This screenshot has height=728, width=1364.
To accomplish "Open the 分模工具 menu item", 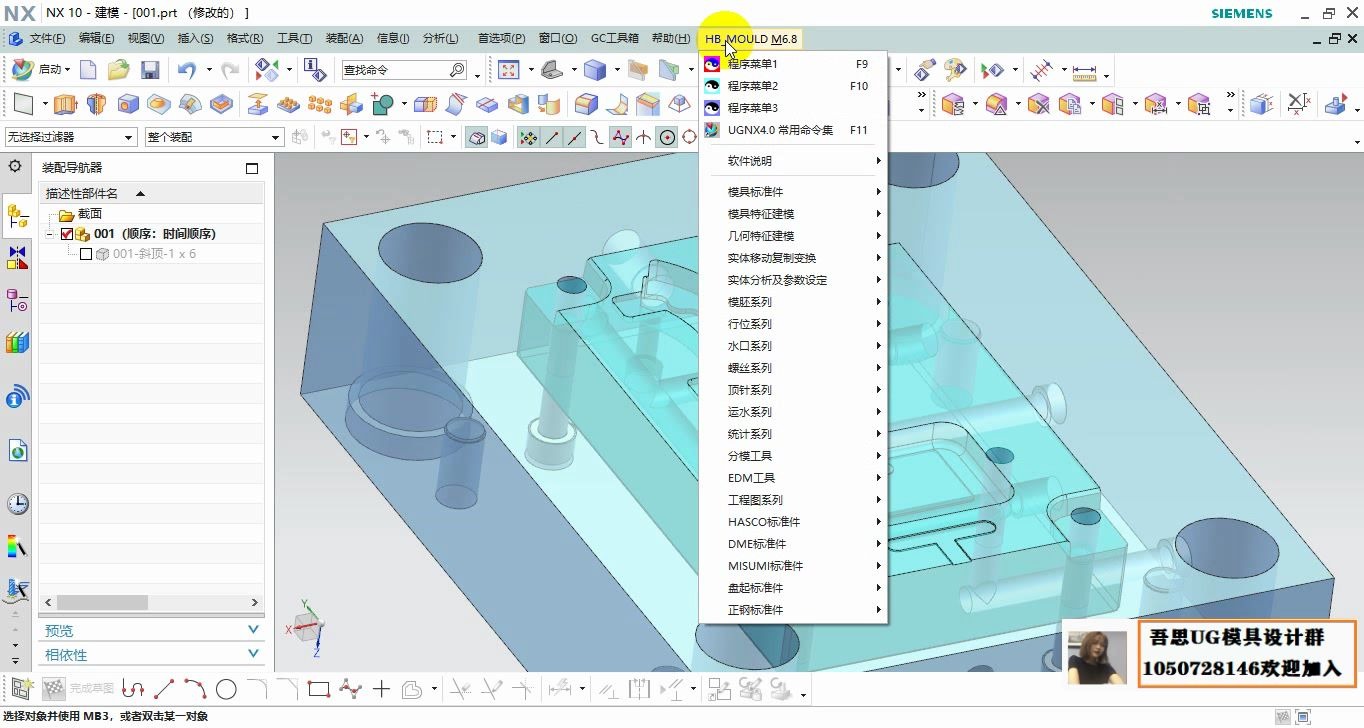I will [x=793, y=456].
